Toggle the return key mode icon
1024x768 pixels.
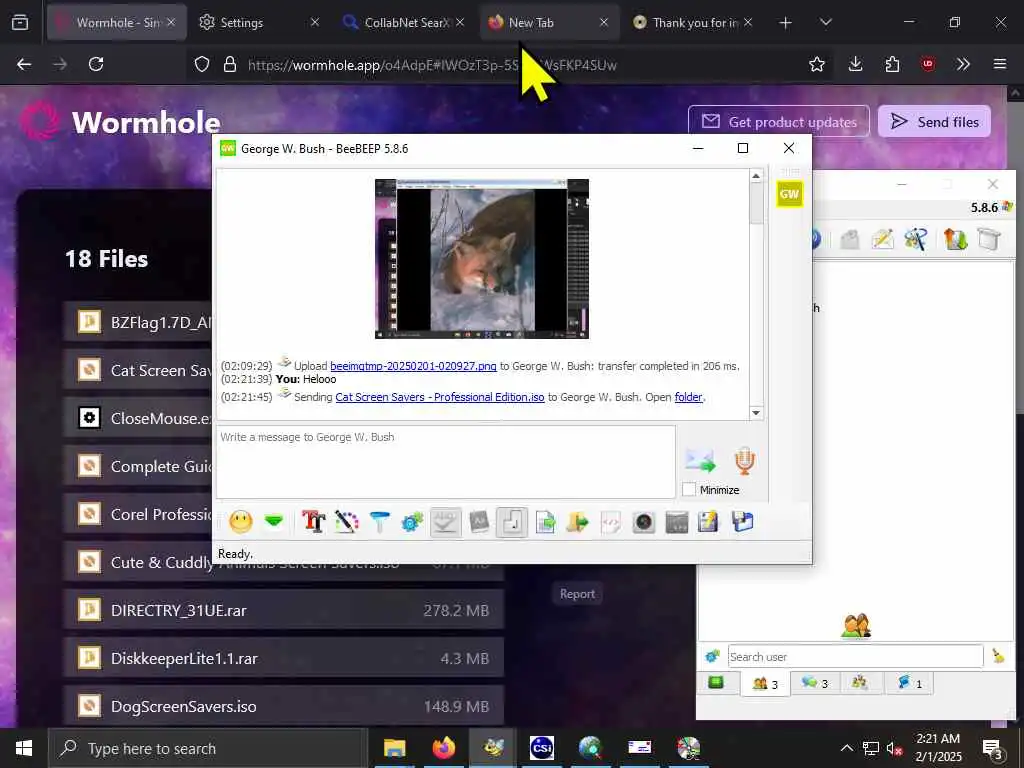click(x=512, y=522)
